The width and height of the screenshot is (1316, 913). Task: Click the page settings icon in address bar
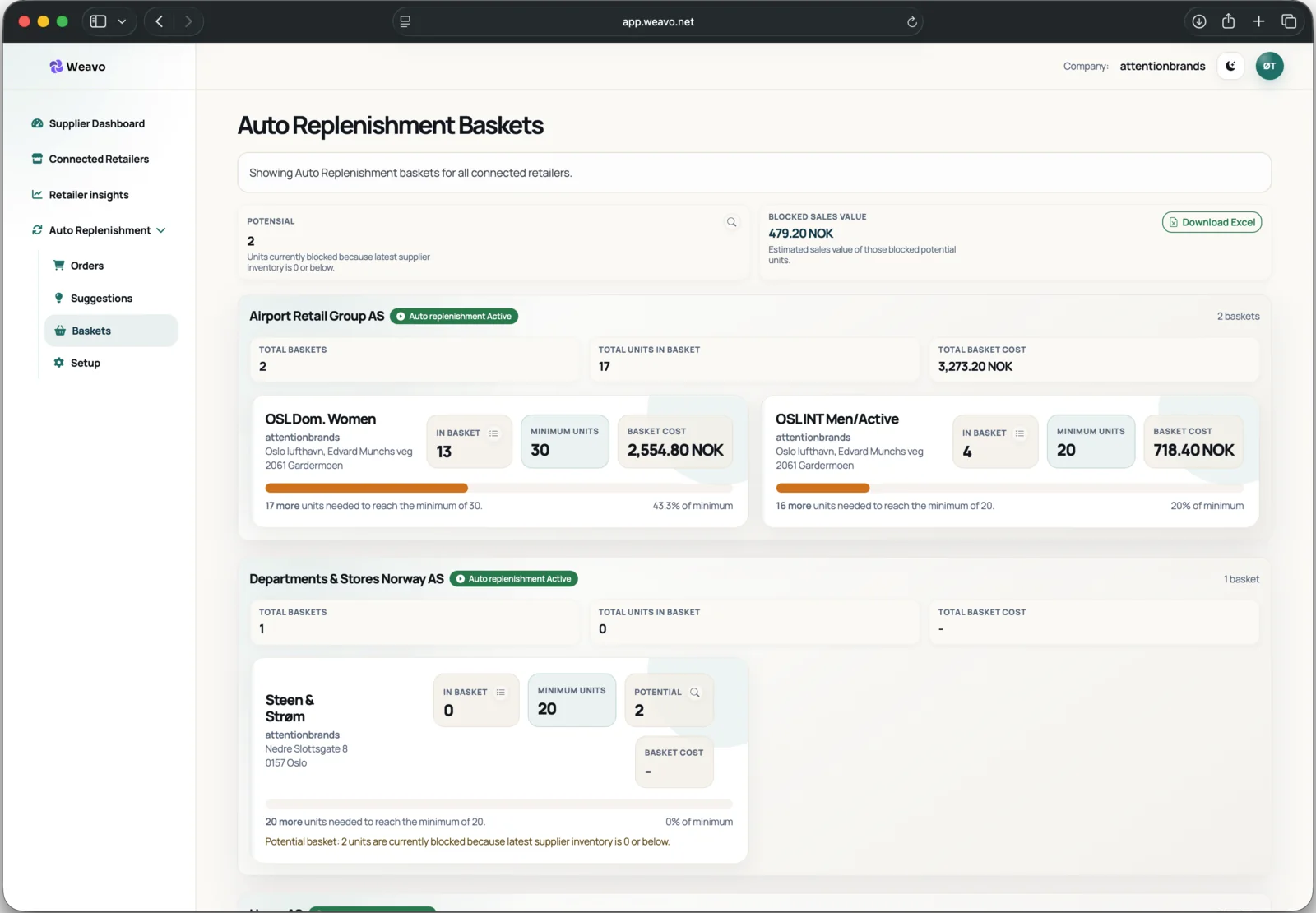405,22
